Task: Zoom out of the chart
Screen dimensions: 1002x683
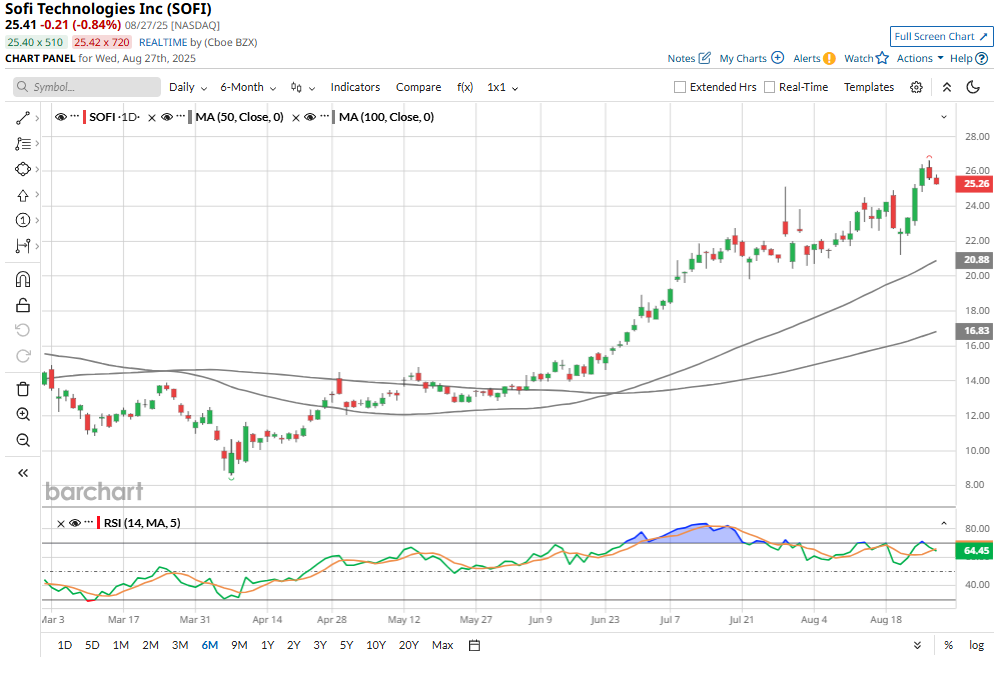Action: [x=23, y=440]
